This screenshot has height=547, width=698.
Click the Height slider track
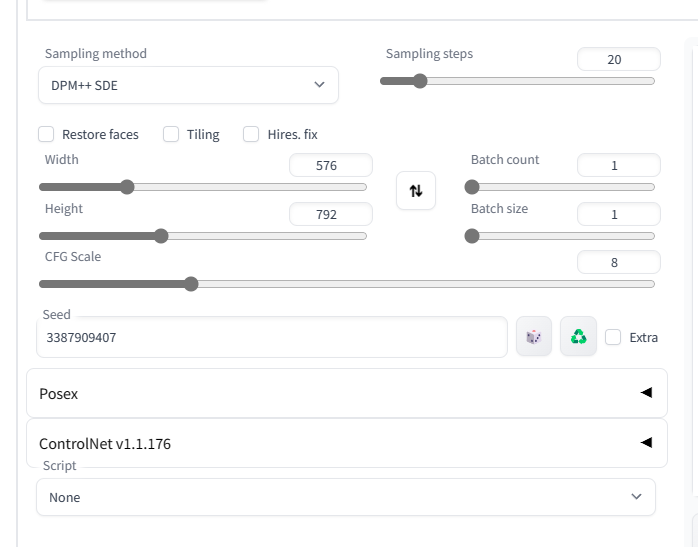pos(202,236)
